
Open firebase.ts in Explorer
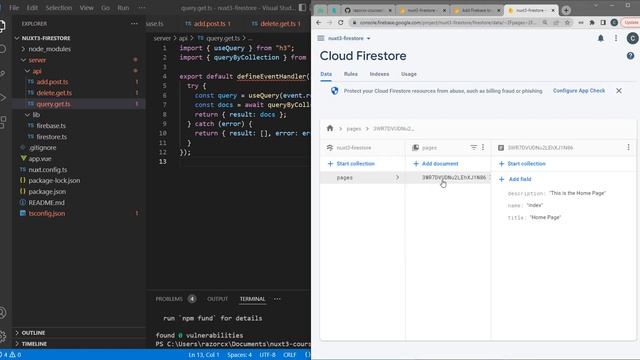click(51, 126)
